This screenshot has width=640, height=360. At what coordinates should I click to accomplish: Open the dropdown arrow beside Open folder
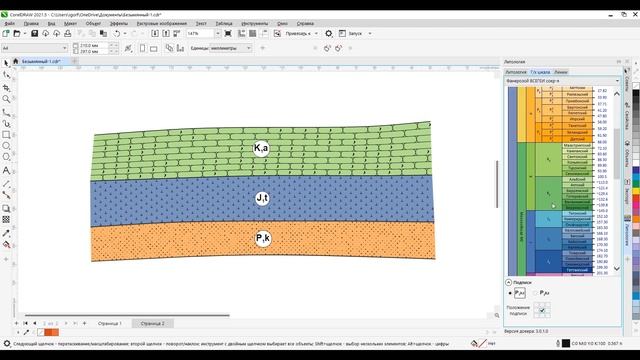tap(25, 33)
